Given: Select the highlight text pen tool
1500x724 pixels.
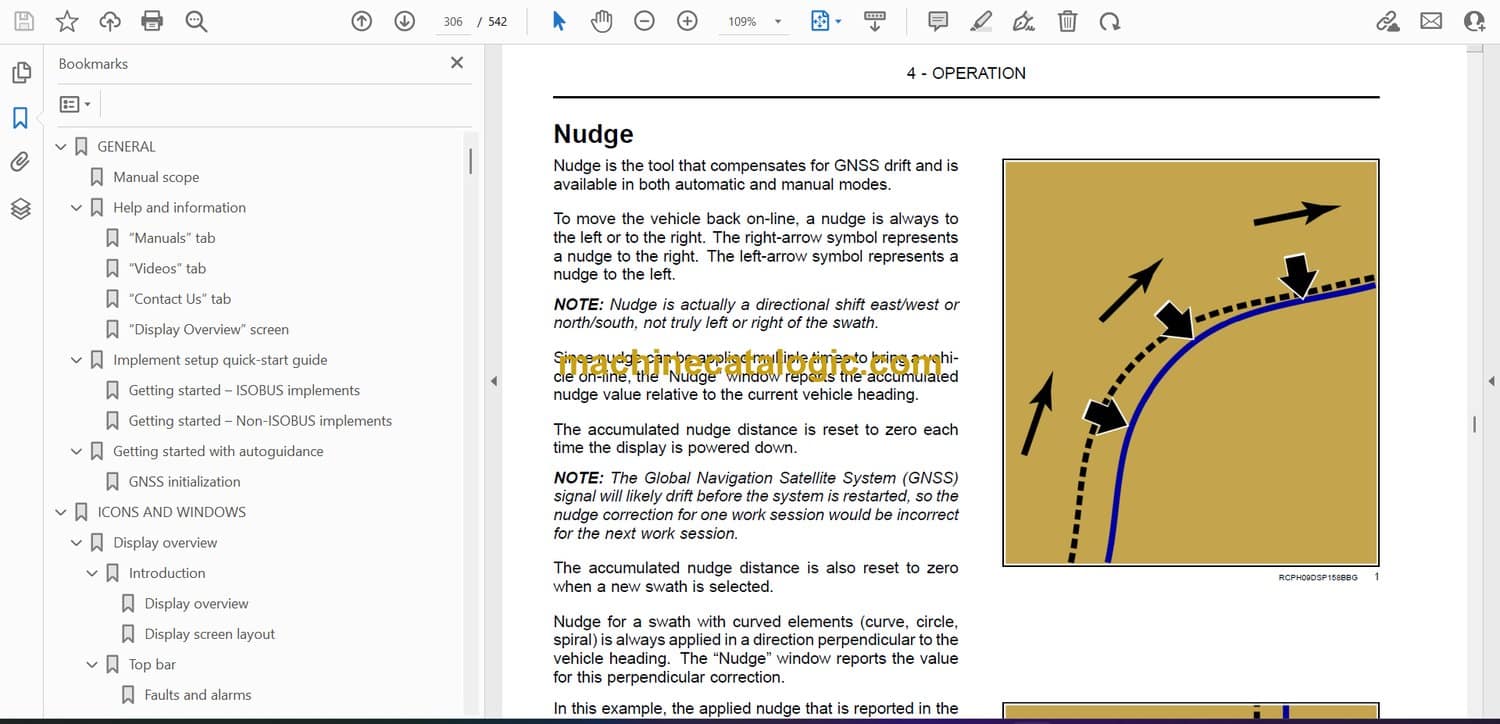Looking at the screenshot, I should 981,21.
